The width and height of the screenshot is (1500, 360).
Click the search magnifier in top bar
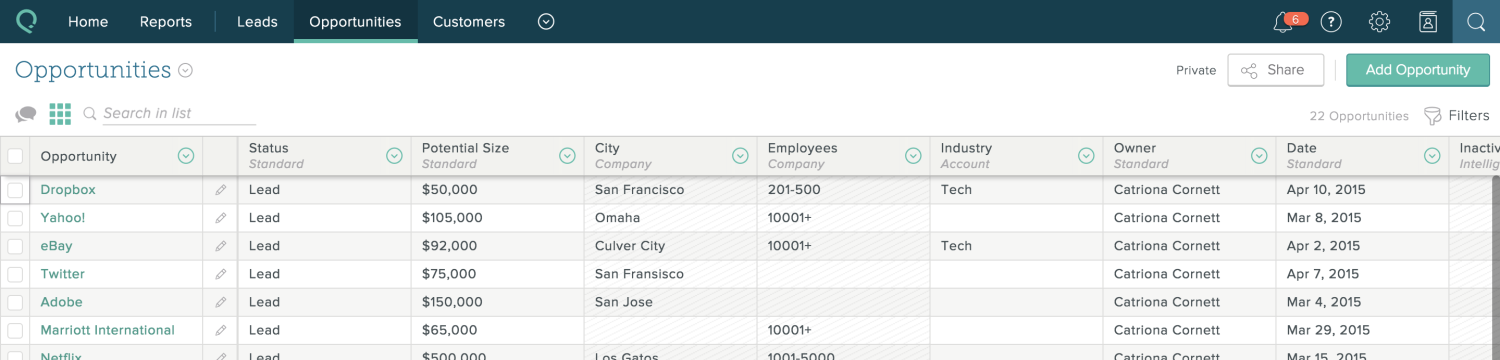[1476, 22]
